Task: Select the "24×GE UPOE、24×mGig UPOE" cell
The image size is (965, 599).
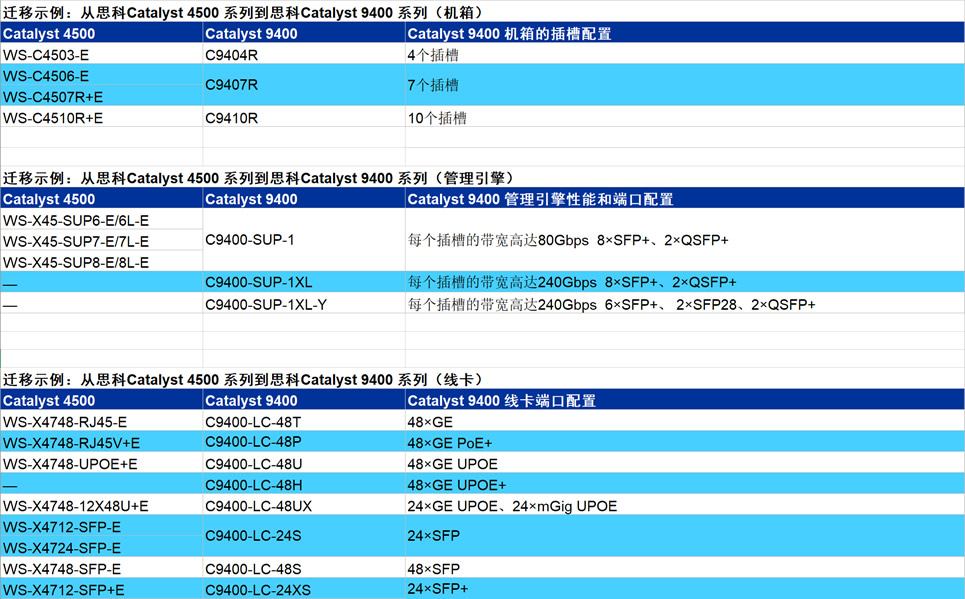Action: [685, 505]
